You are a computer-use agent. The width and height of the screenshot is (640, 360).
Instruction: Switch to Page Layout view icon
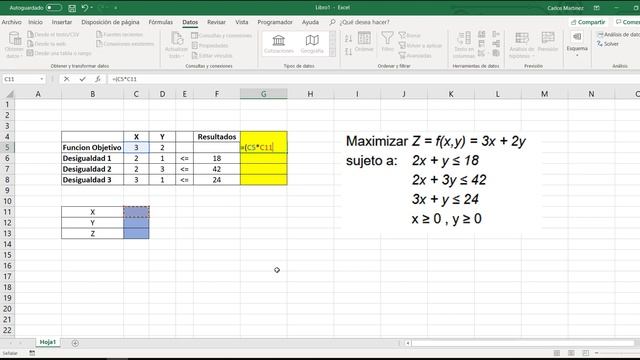571,353
